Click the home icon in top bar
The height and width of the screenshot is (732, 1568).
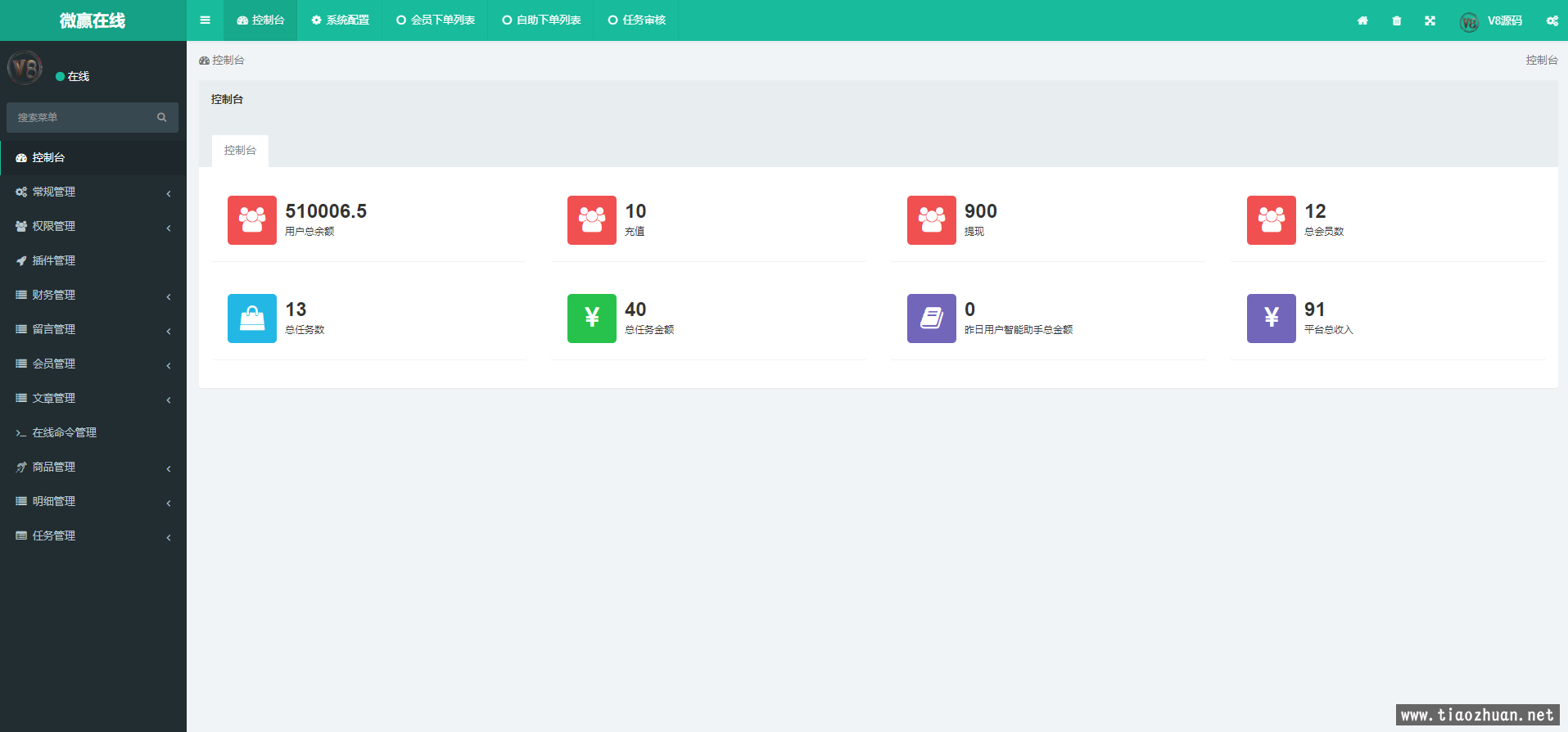click(x=1362, y=20)
